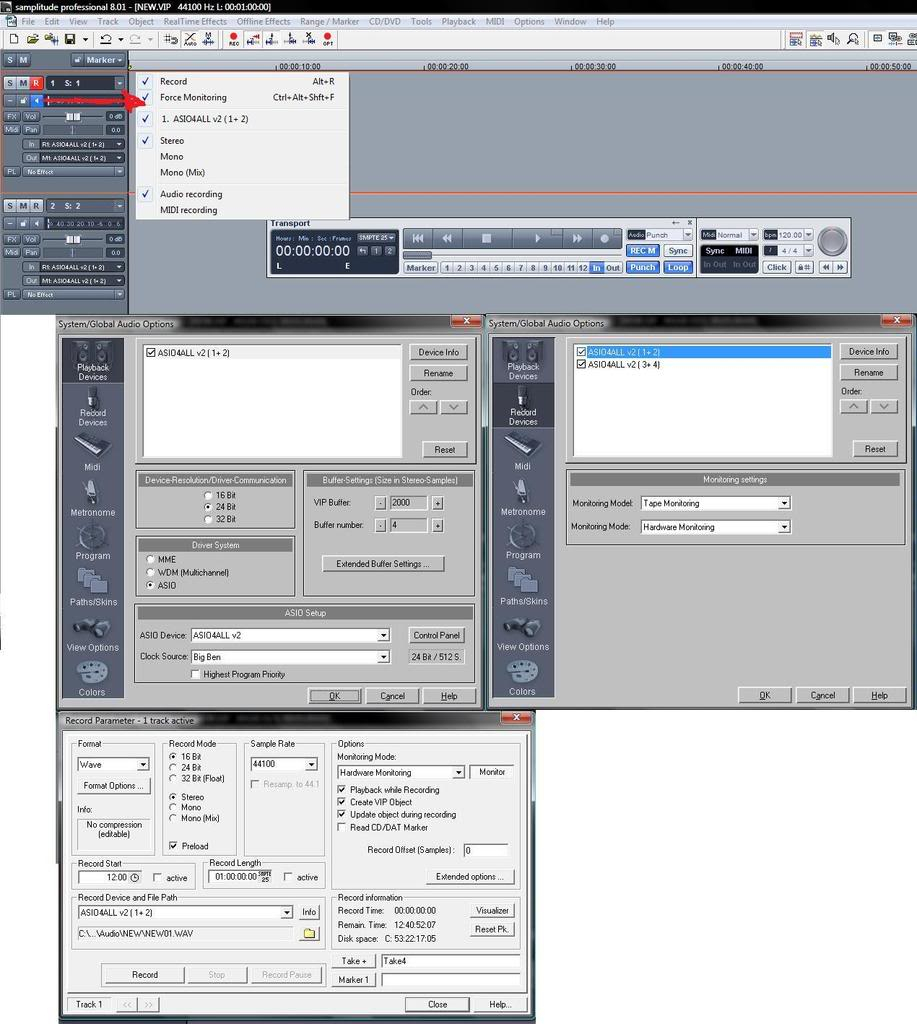Open the Sample Rate 44100 dropdown

(311, 764)
